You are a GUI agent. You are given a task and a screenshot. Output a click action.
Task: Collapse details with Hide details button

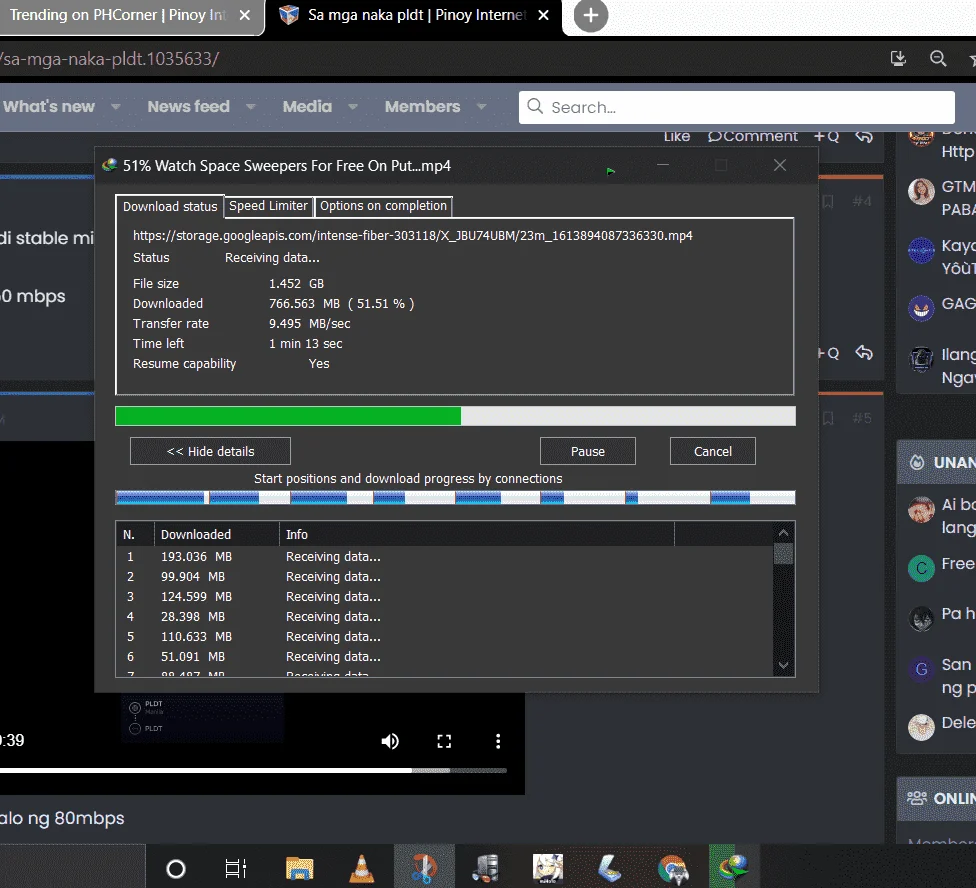point(210,451)
